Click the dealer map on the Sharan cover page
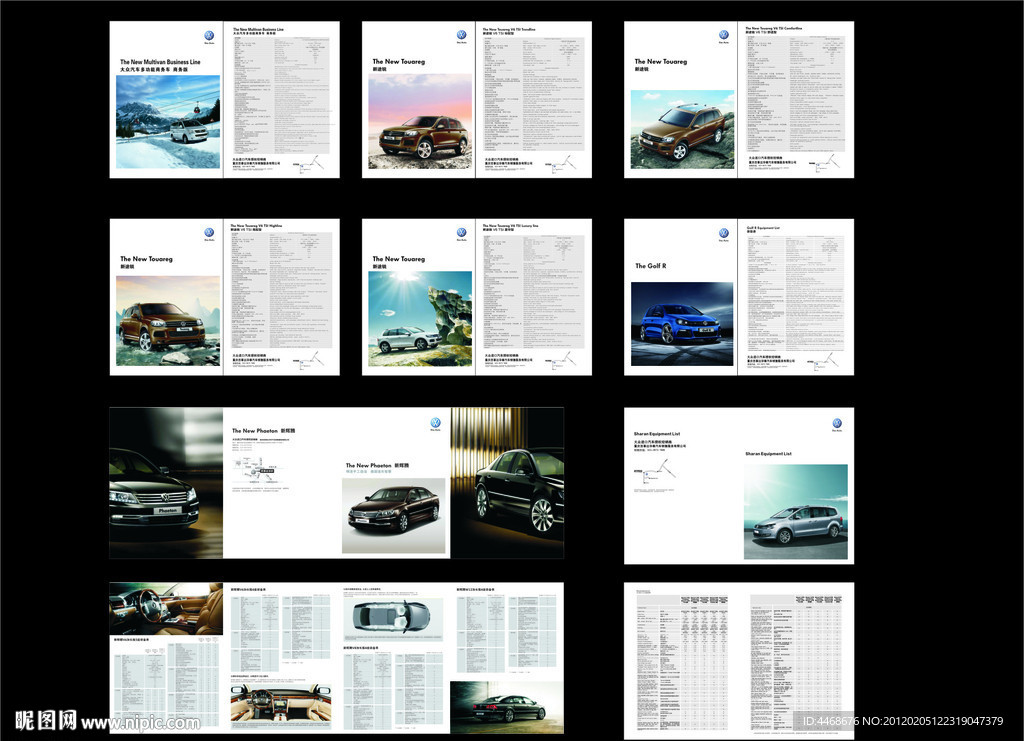This screenshot has width=1024, height=741. click(x=655, y=473)
